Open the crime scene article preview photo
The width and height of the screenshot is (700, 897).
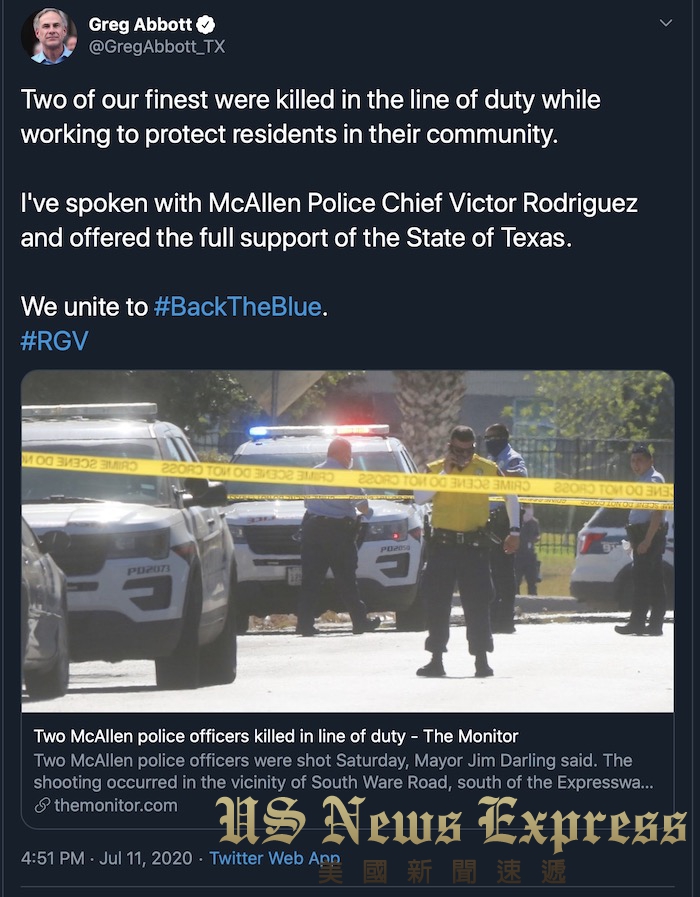(x=348, y=541)
